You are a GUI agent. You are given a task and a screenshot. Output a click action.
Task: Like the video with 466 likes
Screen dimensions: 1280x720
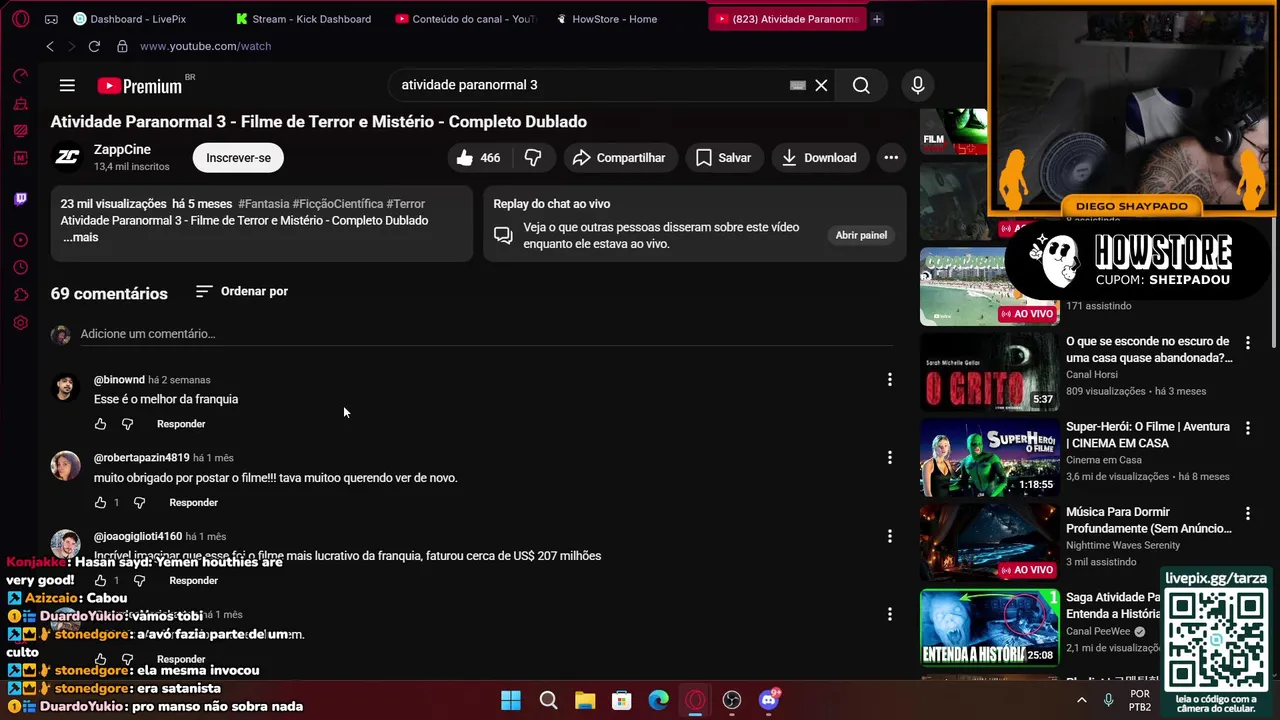[478, 157]
